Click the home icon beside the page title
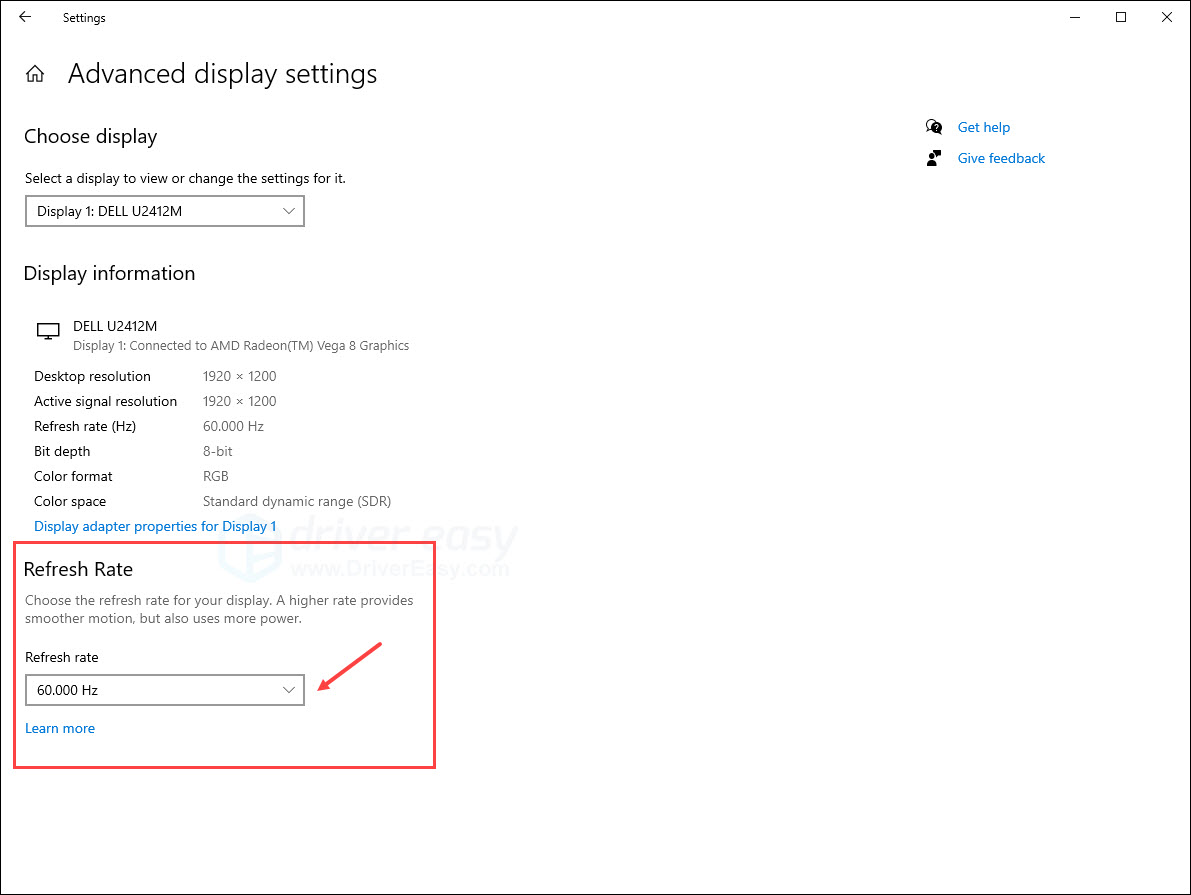The image size is (1191, 895). [35, 73]
